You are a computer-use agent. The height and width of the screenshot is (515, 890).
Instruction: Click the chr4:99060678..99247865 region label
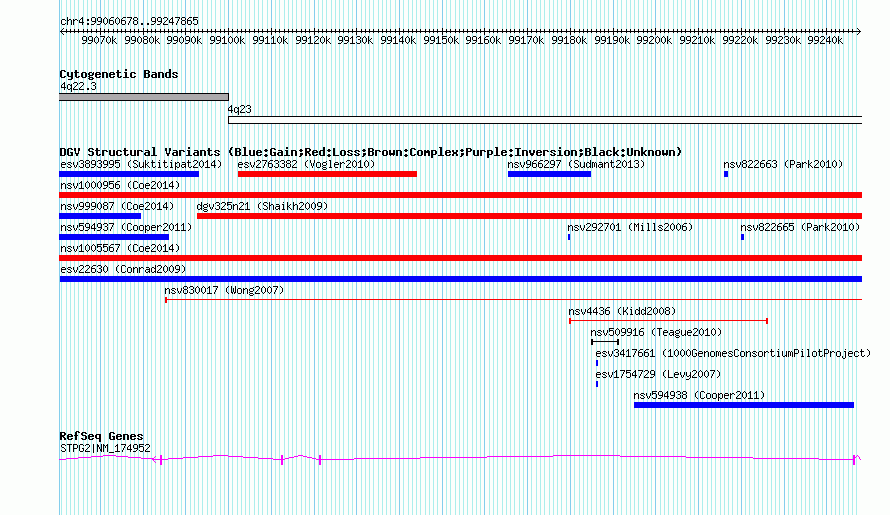pos(129,22)
